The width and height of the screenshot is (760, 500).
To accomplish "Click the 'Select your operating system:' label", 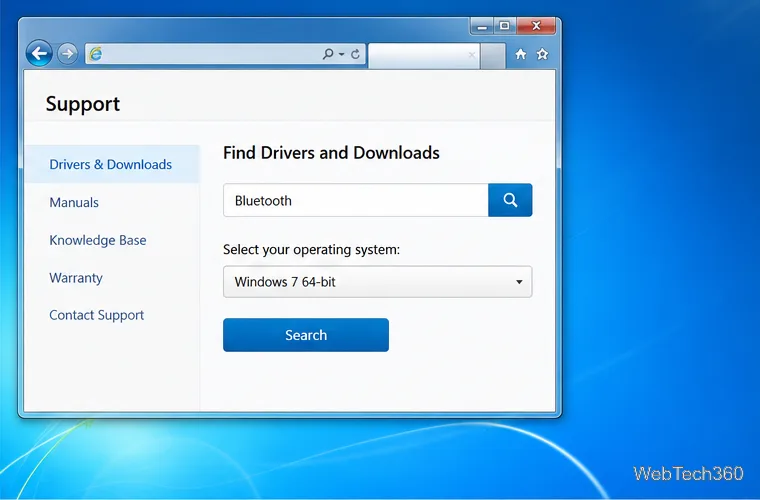I will tap(312, 250).
